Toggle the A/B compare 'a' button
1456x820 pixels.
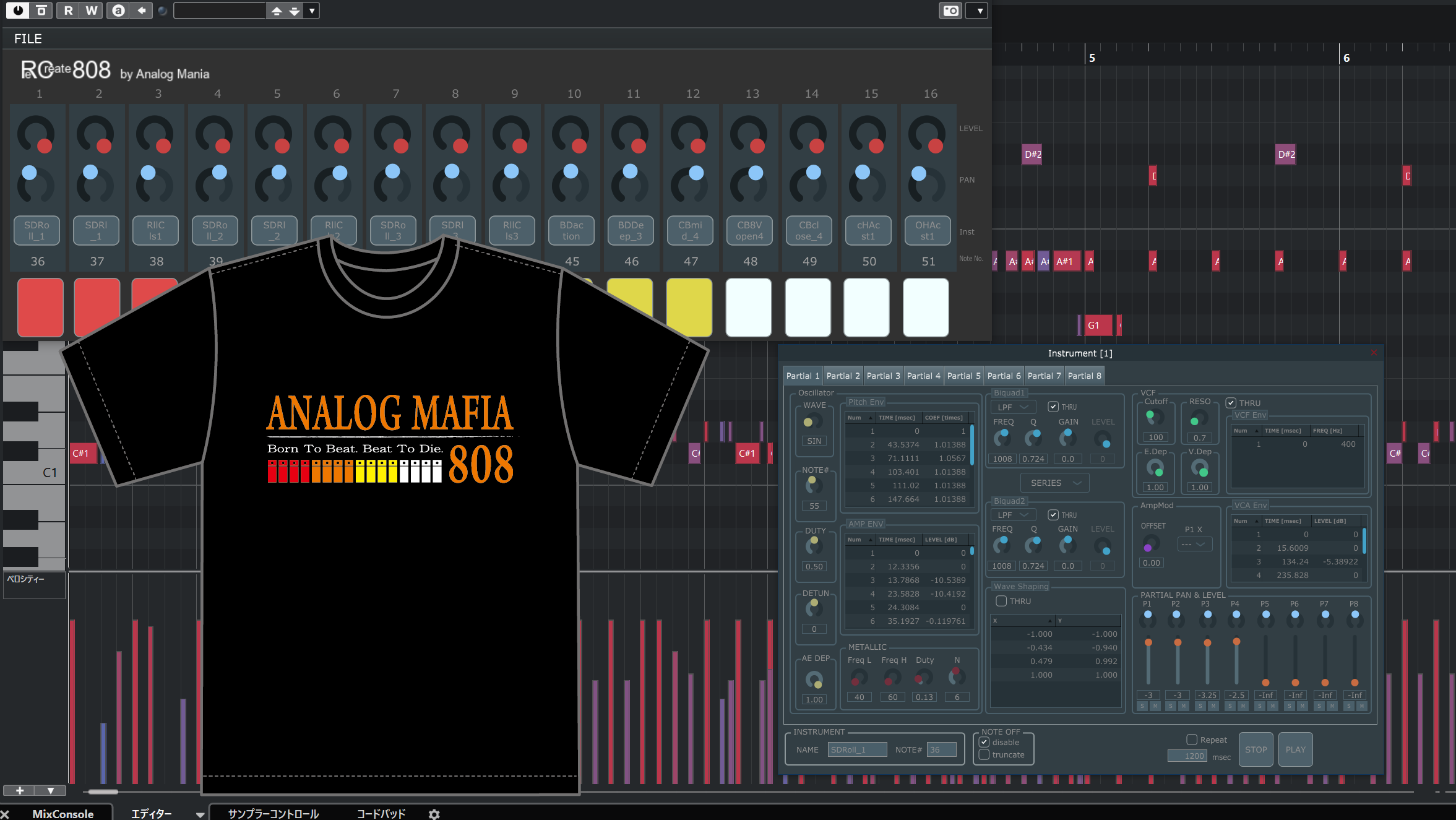(118, 11)
